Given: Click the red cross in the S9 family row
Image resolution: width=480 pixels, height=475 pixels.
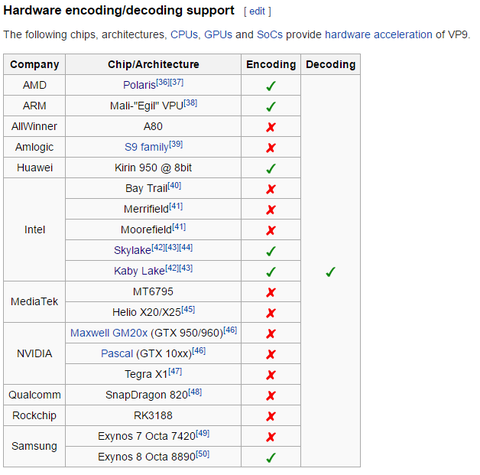Looking at the screenshot, I should (271, 148).
